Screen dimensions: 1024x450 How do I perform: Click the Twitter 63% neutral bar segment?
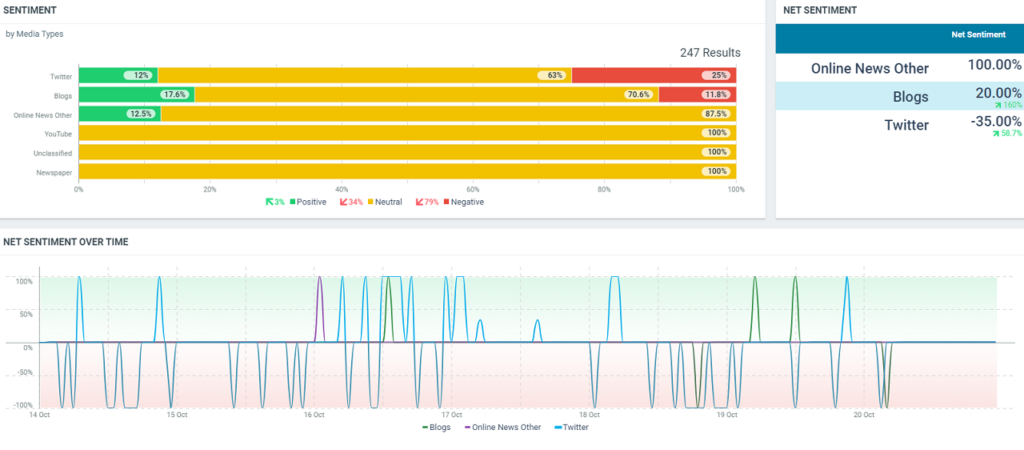364,76
